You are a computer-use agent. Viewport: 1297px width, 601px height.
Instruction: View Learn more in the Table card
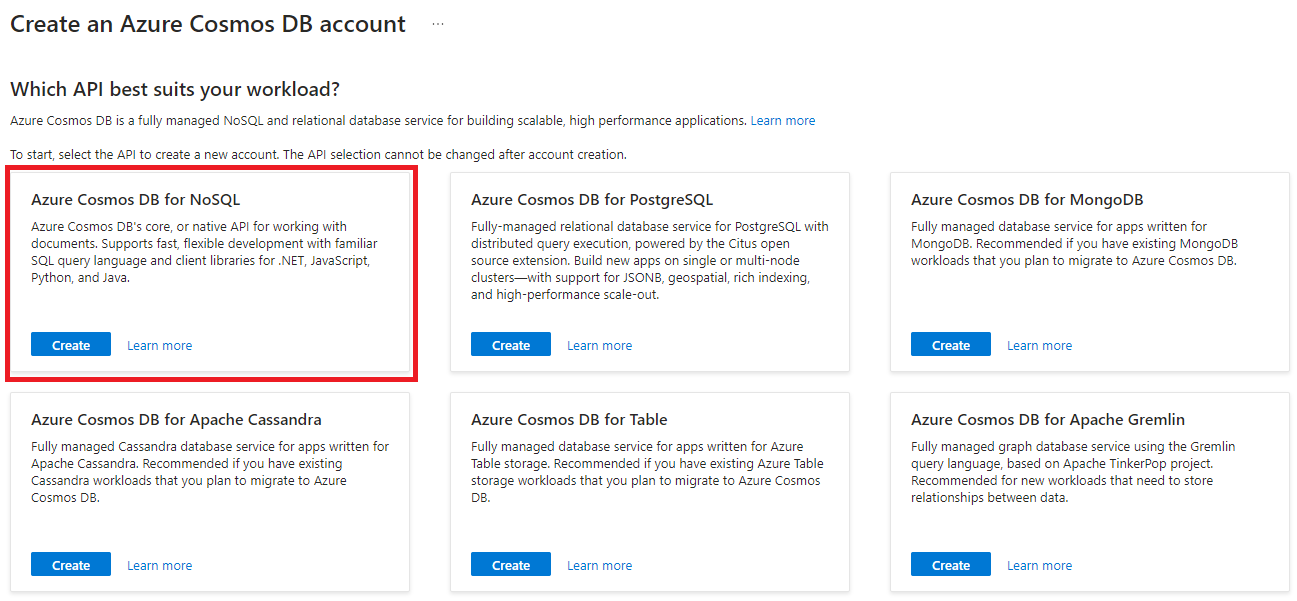[x=599, y=565]
